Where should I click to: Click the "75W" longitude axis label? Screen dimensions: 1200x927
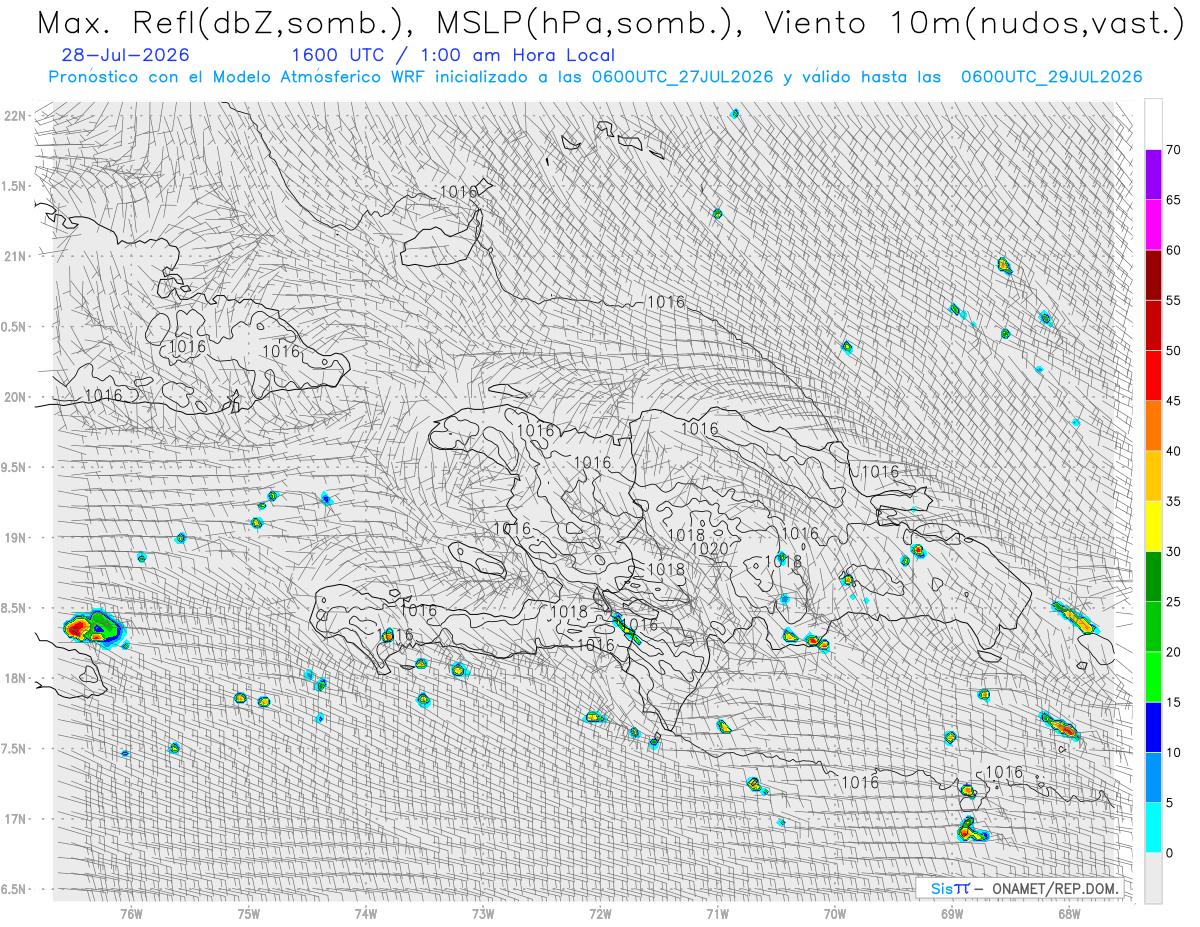(x=249, y=913)
